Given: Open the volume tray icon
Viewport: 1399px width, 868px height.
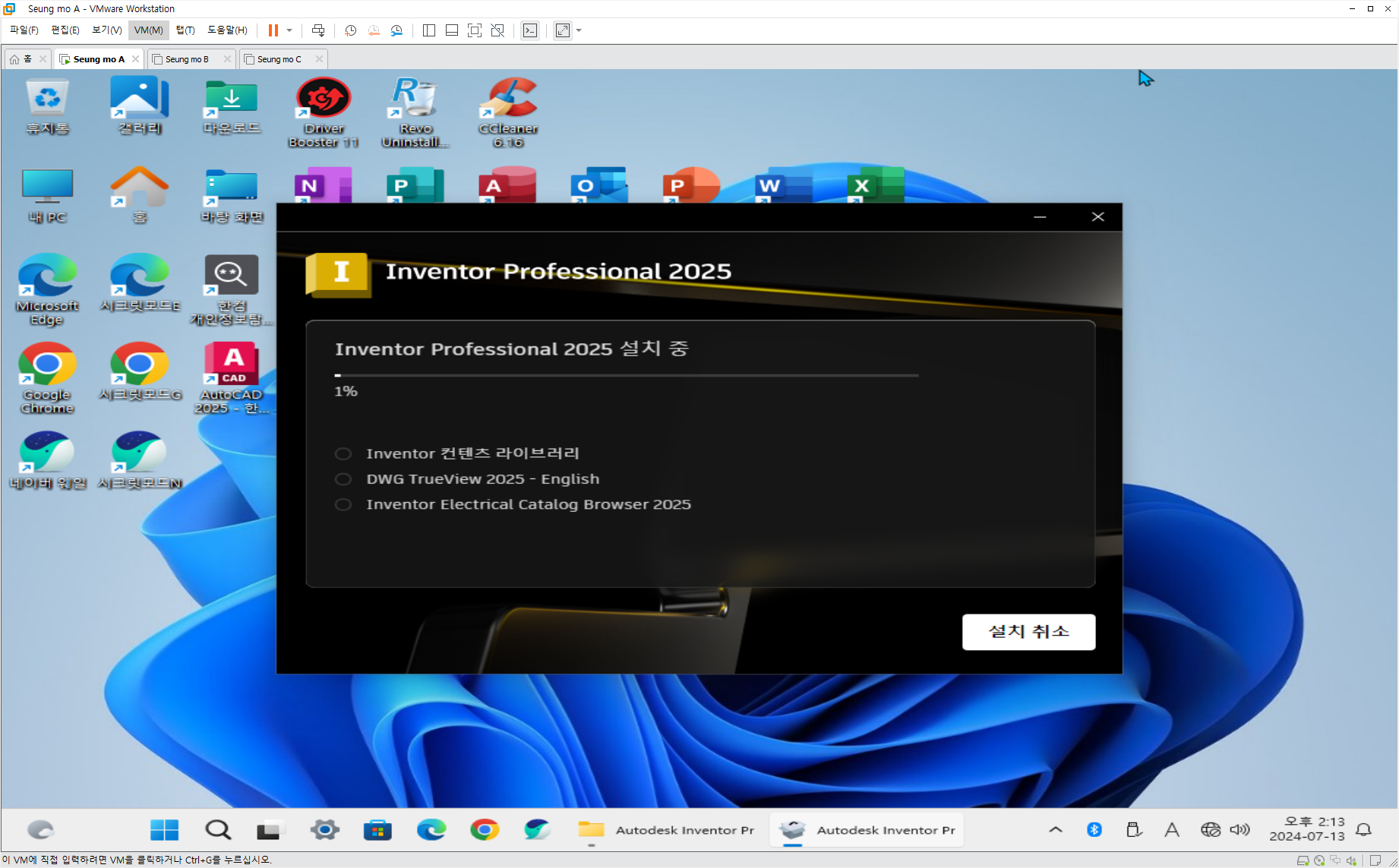Looking at the screenshot, I should point(1240,830).
